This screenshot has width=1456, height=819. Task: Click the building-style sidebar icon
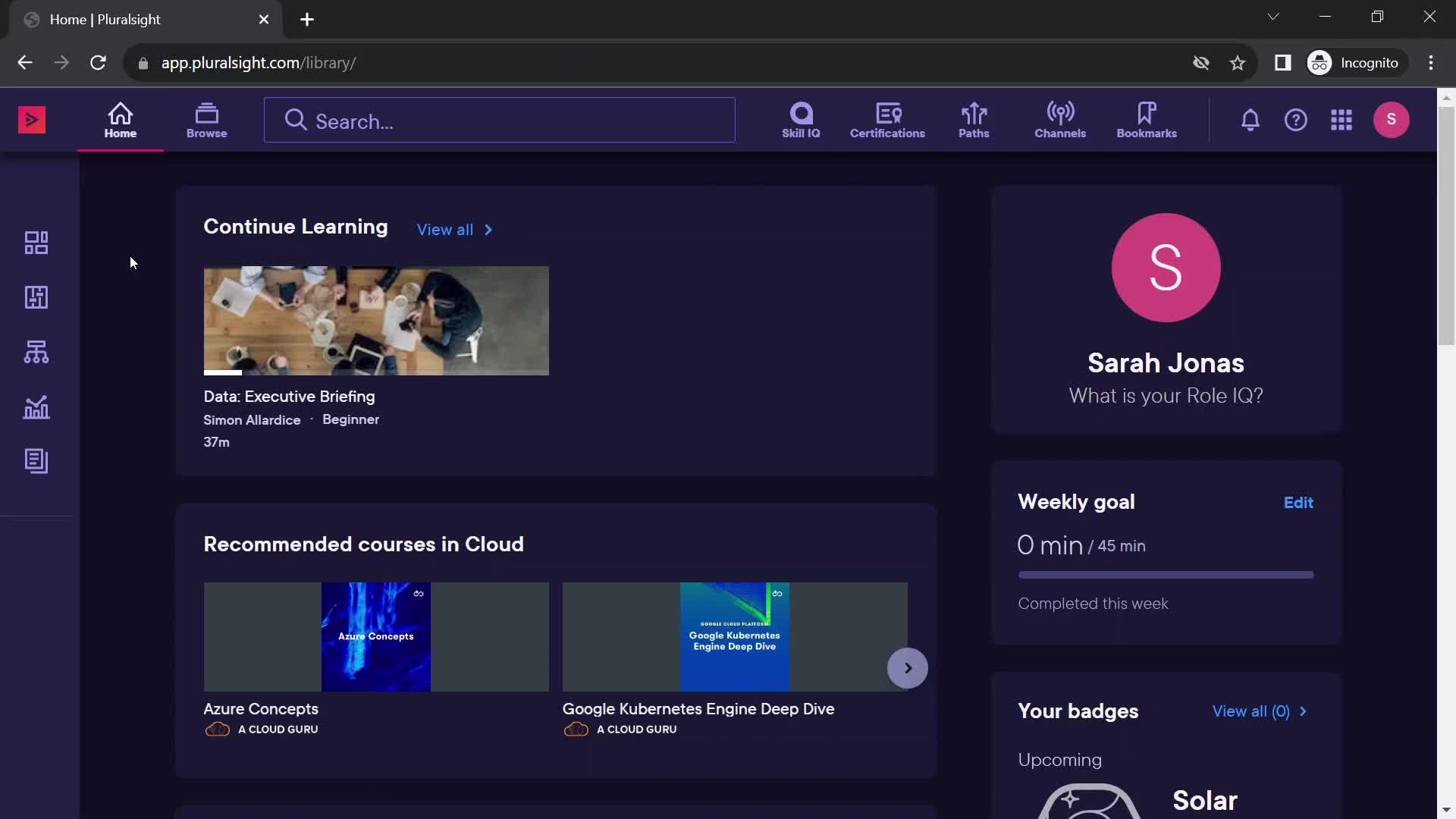[x=36, y=297]
